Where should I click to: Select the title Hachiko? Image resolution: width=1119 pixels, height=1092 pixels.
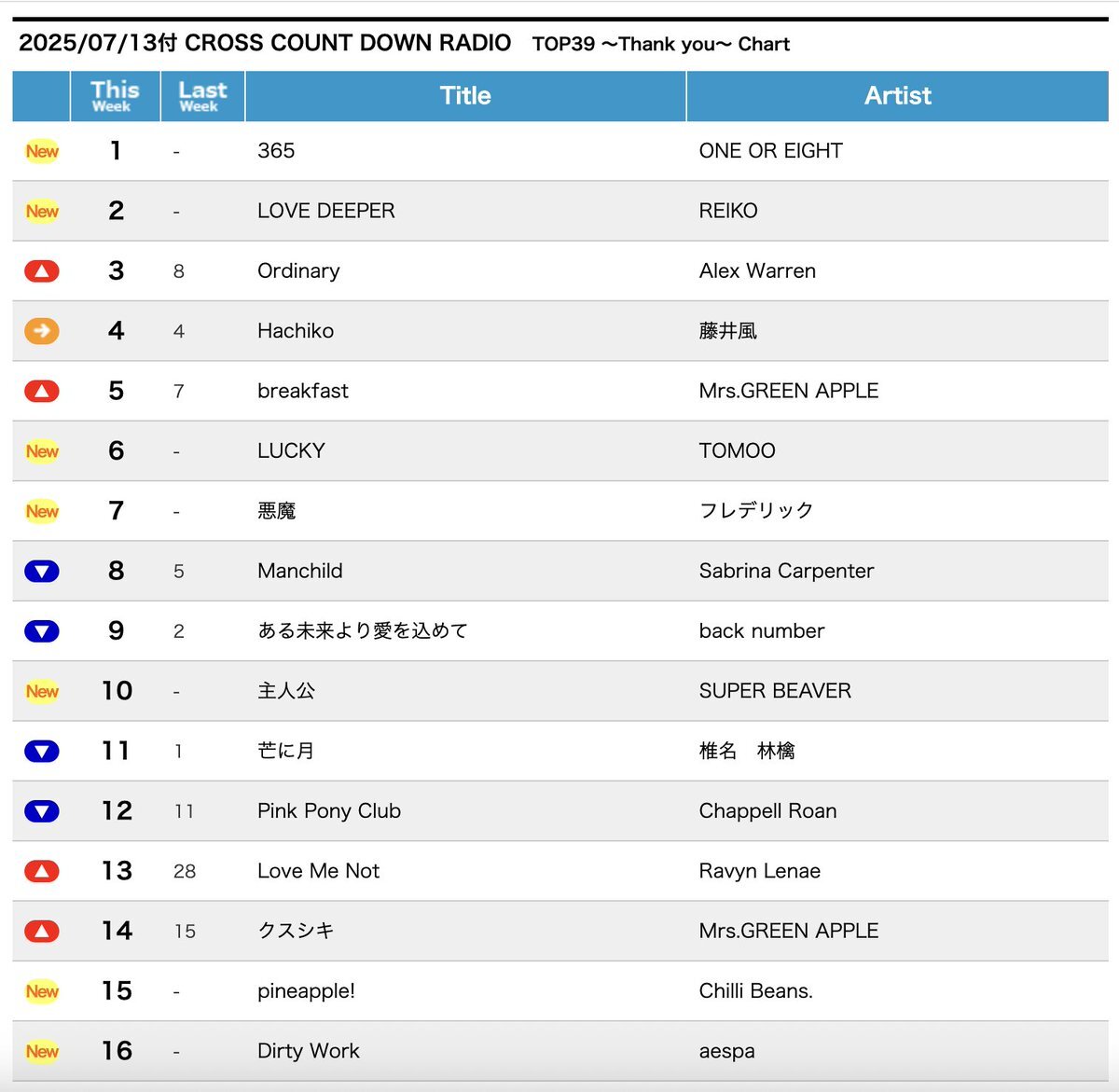[x=296, y=331]
